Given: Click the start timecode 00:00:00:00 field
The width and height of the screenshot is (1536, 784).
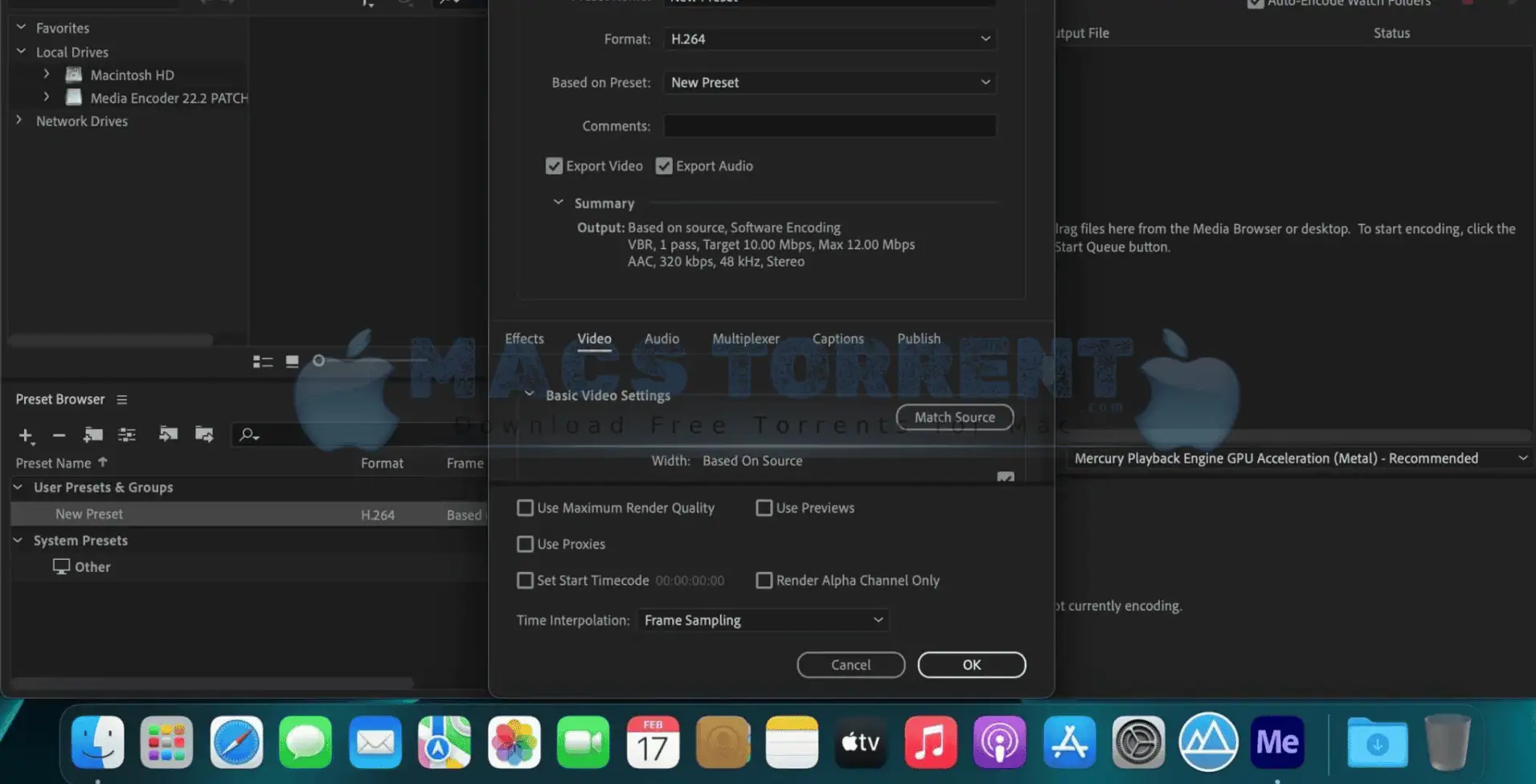Looking at the screenshot, I should pyautogui.click(x=690, y=580).
